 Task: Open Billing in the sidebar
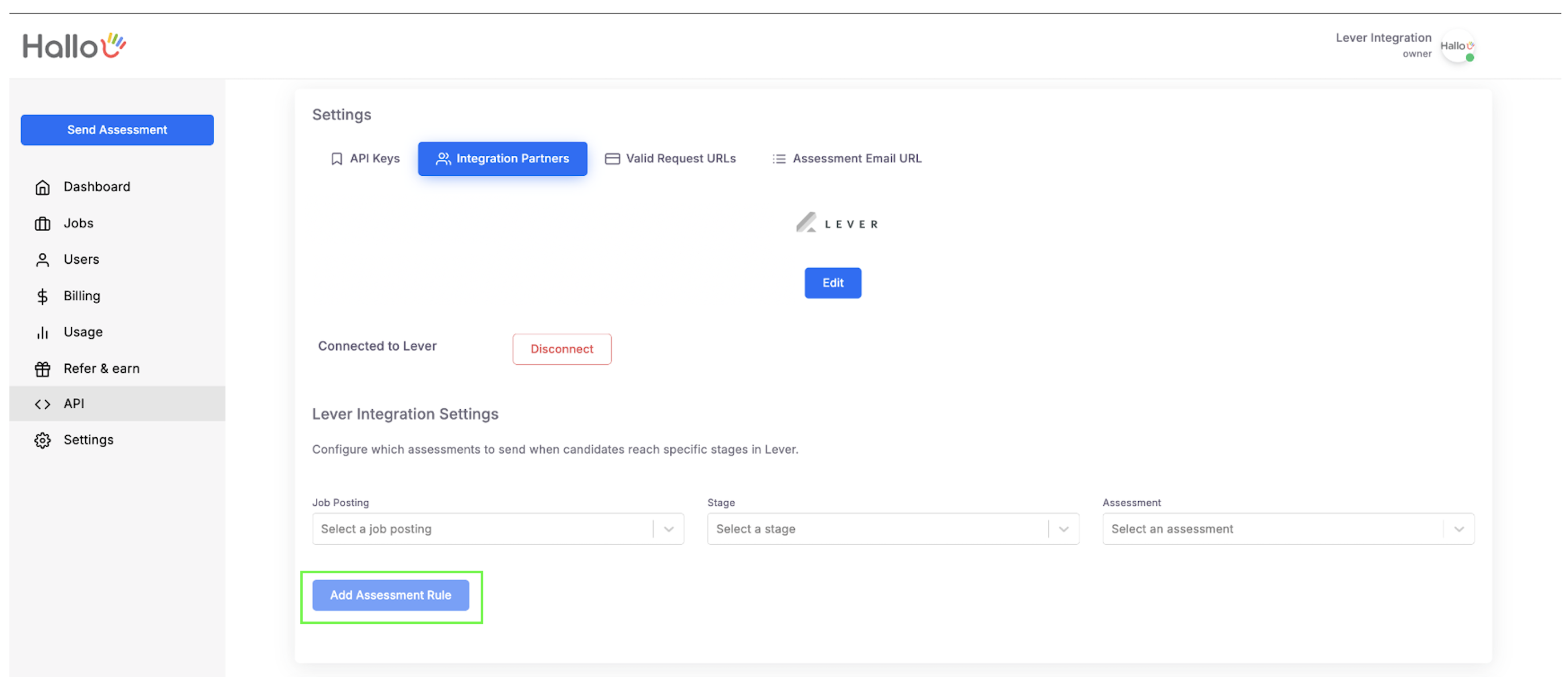pos(117,296)
